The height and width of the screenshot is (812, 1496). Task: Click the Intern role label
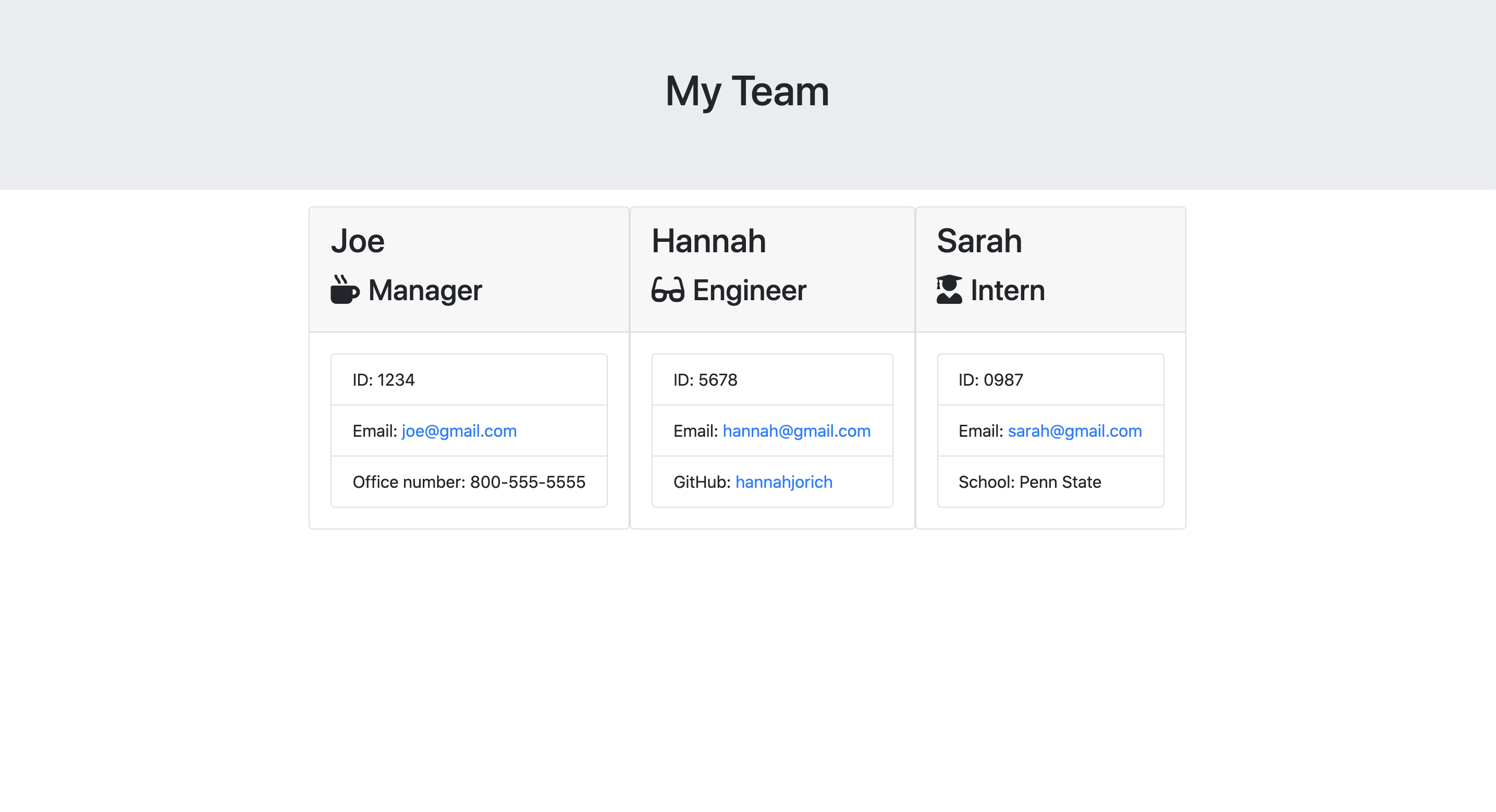point(1008,290)
